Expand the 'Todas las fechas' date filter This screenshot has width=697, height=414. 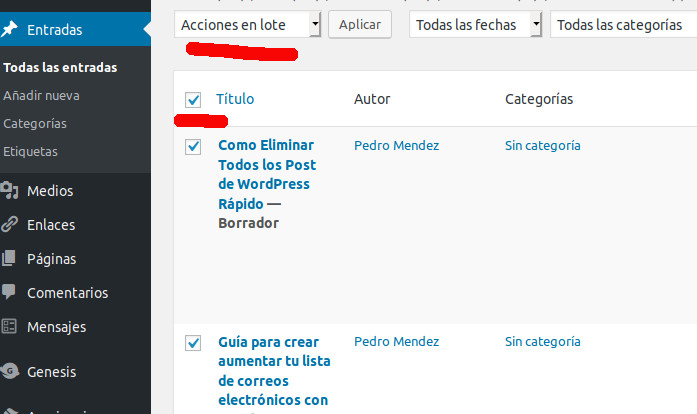coord(476,25)
